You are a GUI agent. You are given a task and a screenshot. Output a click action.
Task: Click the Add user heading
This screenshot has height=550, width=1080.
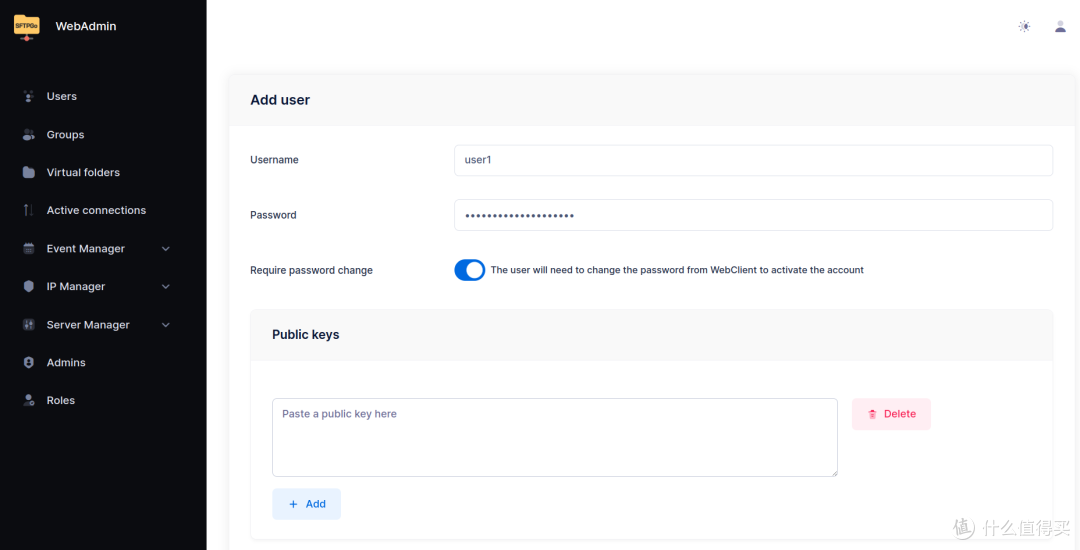[x=280, y=100]
